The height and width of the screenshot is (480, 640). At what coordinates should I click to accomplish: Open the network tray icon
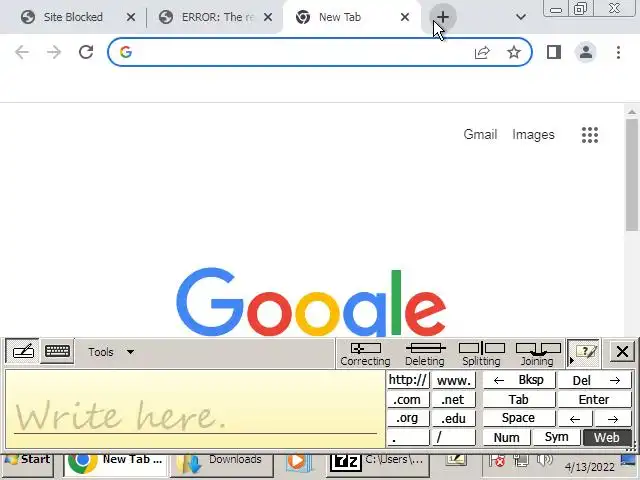(521, 461)
